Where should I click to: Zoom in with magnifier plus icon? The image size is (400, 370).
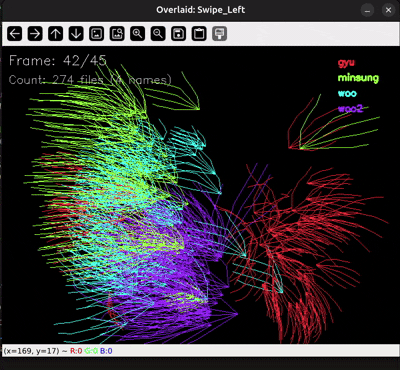(x=138, y=34)
